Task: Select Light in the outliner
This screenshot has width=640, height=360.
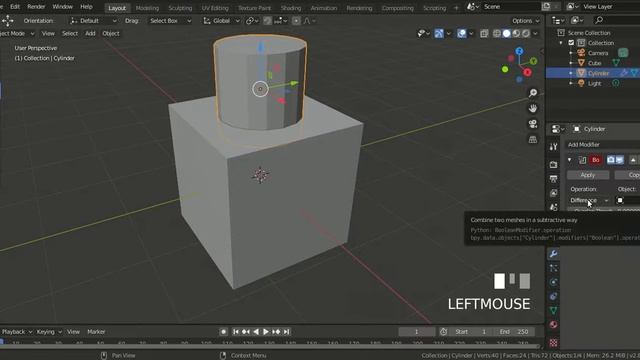Action: tap(594, 83)
